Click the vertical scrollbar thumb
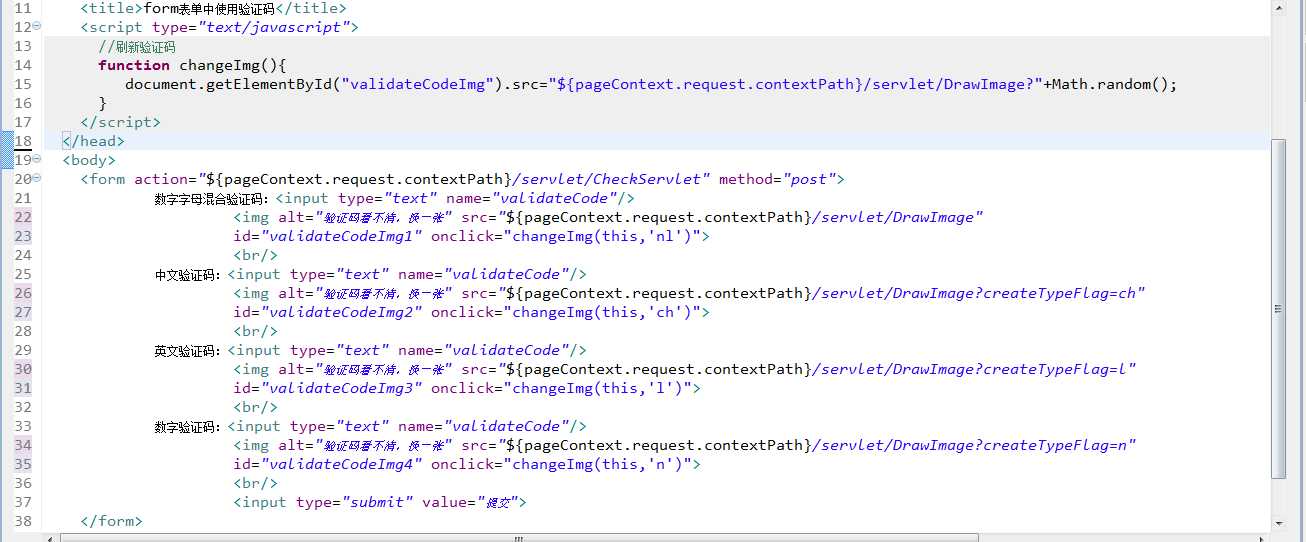Image resolution: width=1306 pixels, height=542 pixels. tap(1279, 309)
